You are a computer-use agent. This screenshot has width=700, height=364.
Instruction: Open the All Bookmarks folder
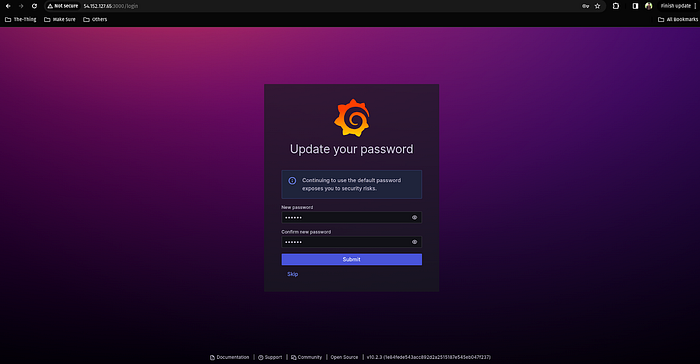(x=678, y=19)
